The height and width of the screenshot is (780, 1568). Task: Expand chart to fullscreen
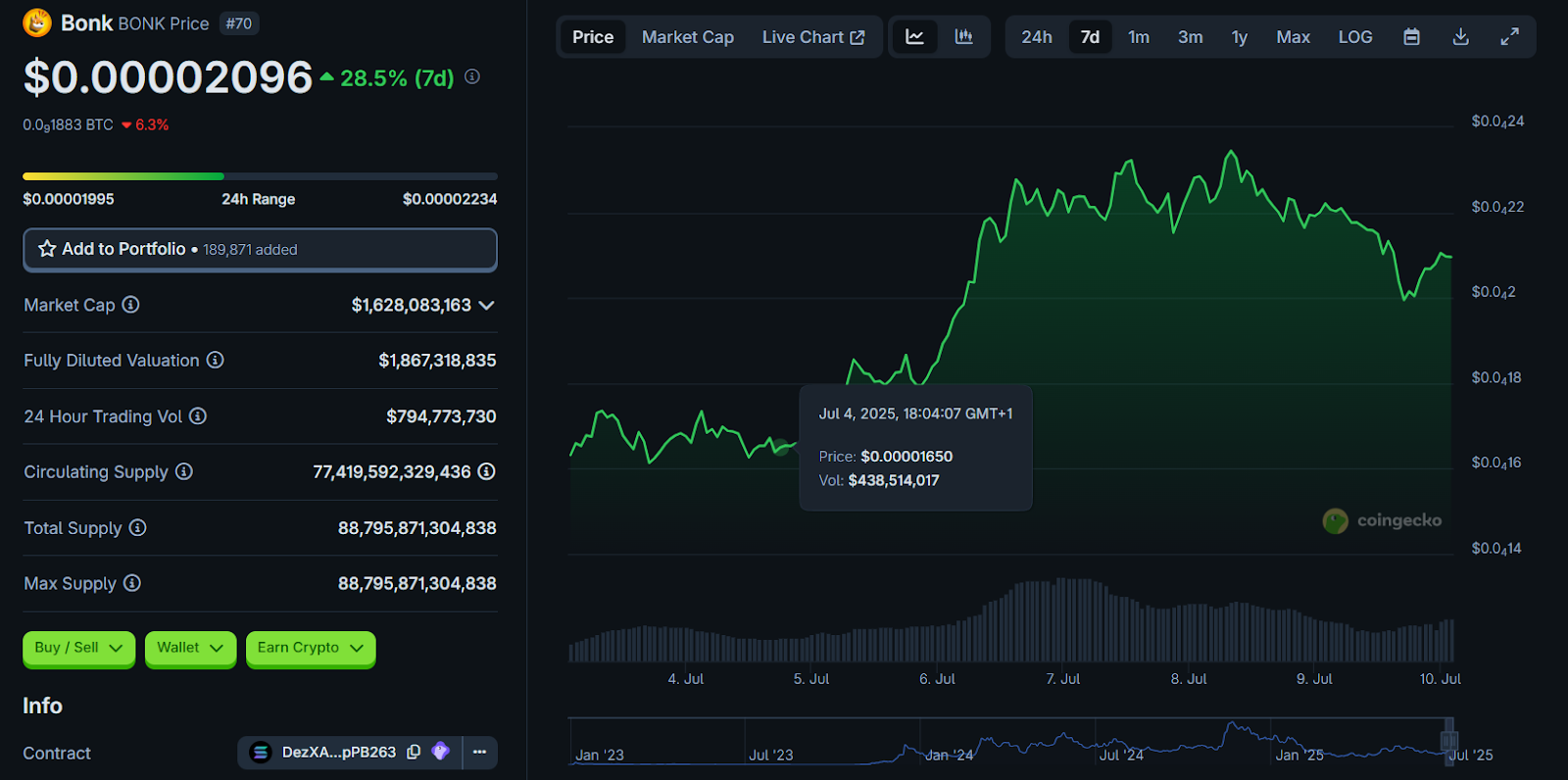[1510, 37]
